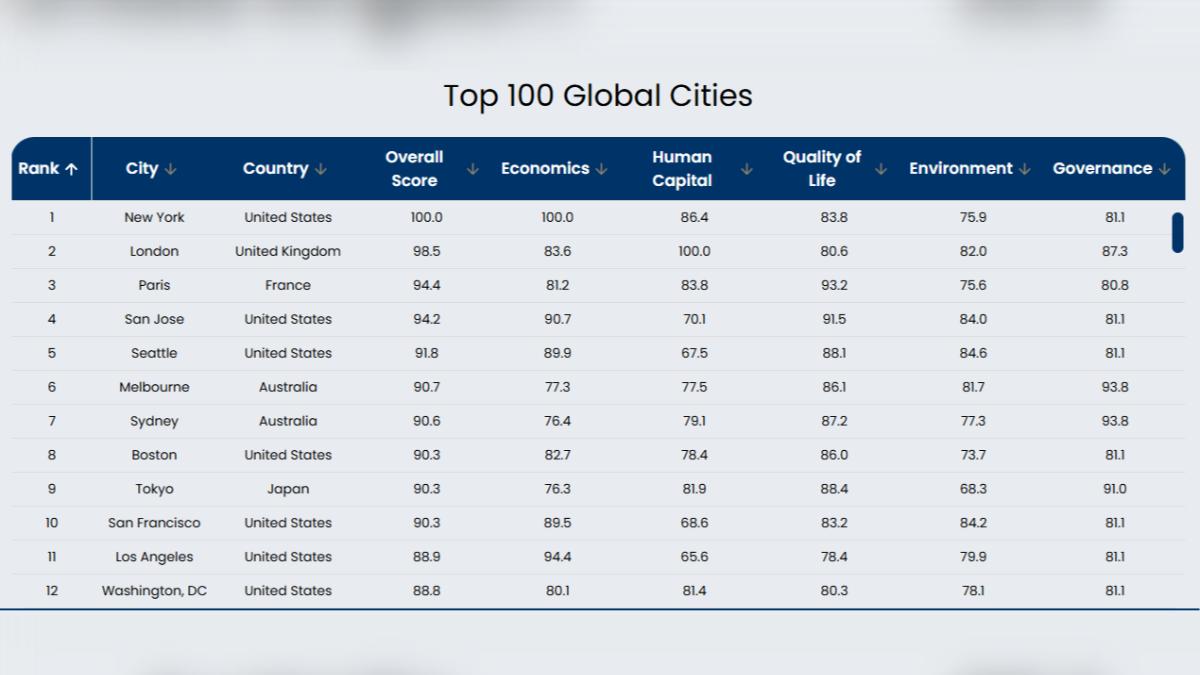The height and width of the screenshot is (675, 1200).
Task: Click the Economics header label
Action: point(545,169)
